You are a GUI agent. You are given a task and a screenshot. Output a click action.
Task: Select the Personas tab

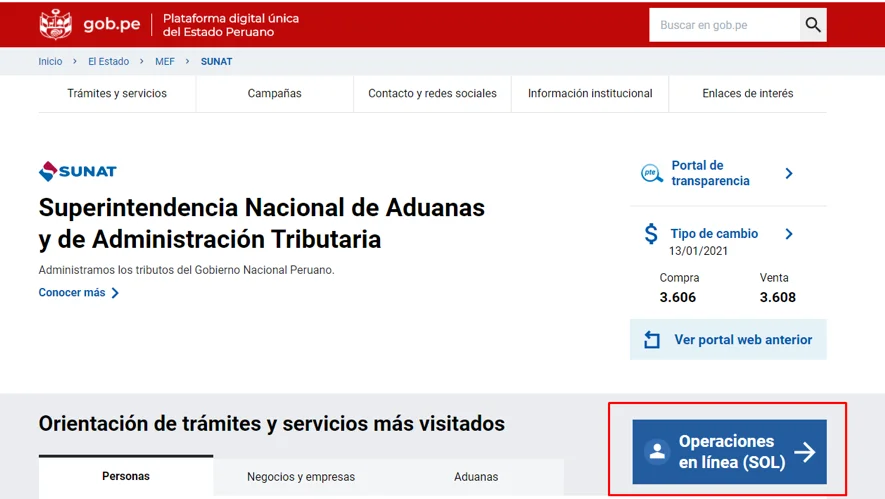[126, 476]
